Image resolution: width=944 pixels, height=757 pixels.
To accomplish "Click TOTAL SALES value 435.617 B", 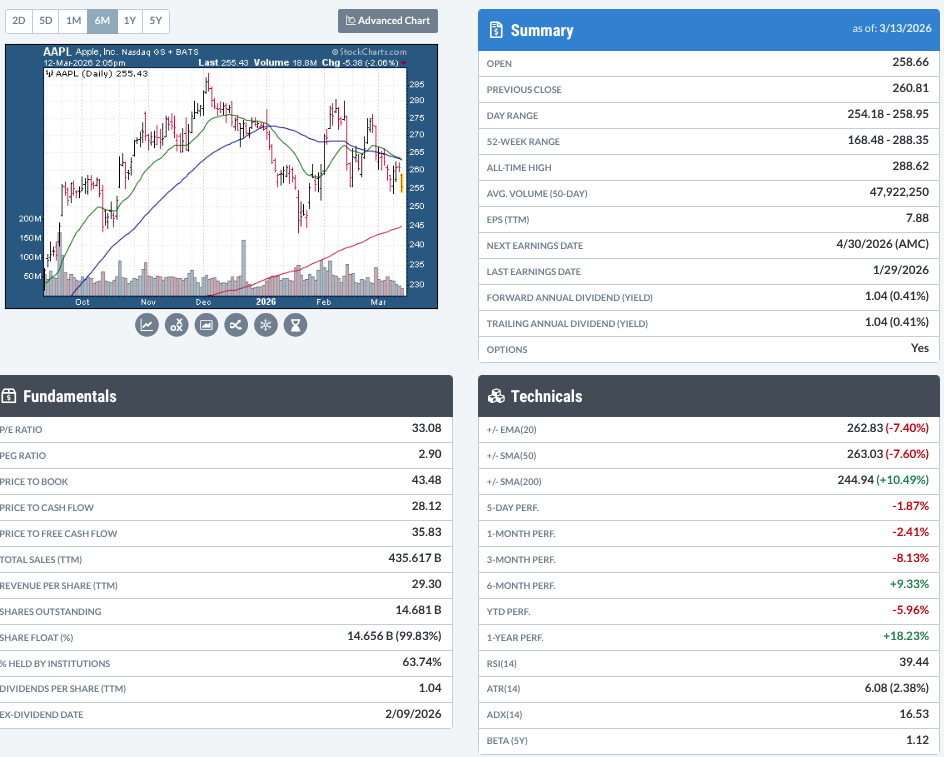I will [415, 558].
